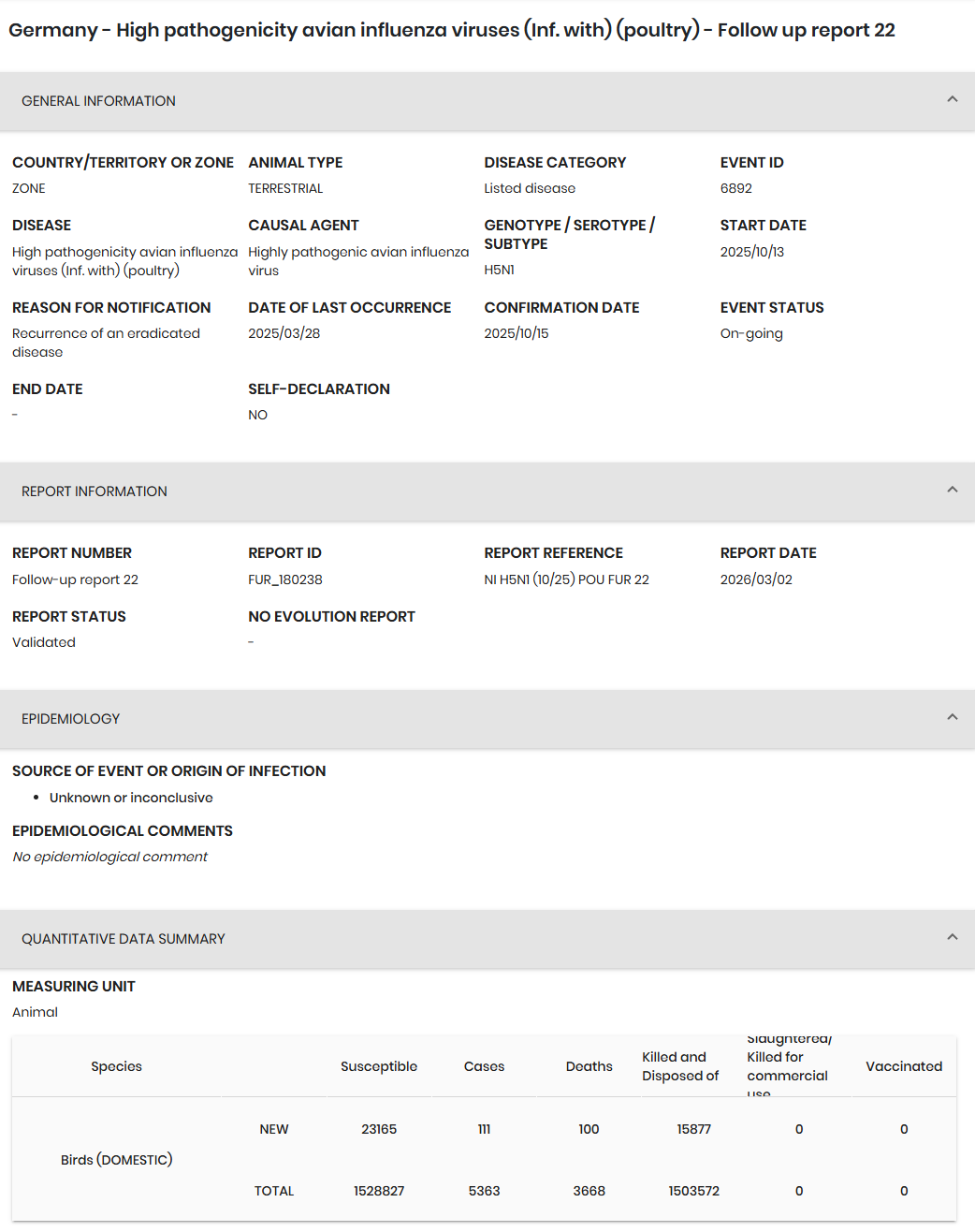Click Report ID value FUR_180238
Image resolution: width=975 pixels, height=1232 pixels.
coord(285,579)
